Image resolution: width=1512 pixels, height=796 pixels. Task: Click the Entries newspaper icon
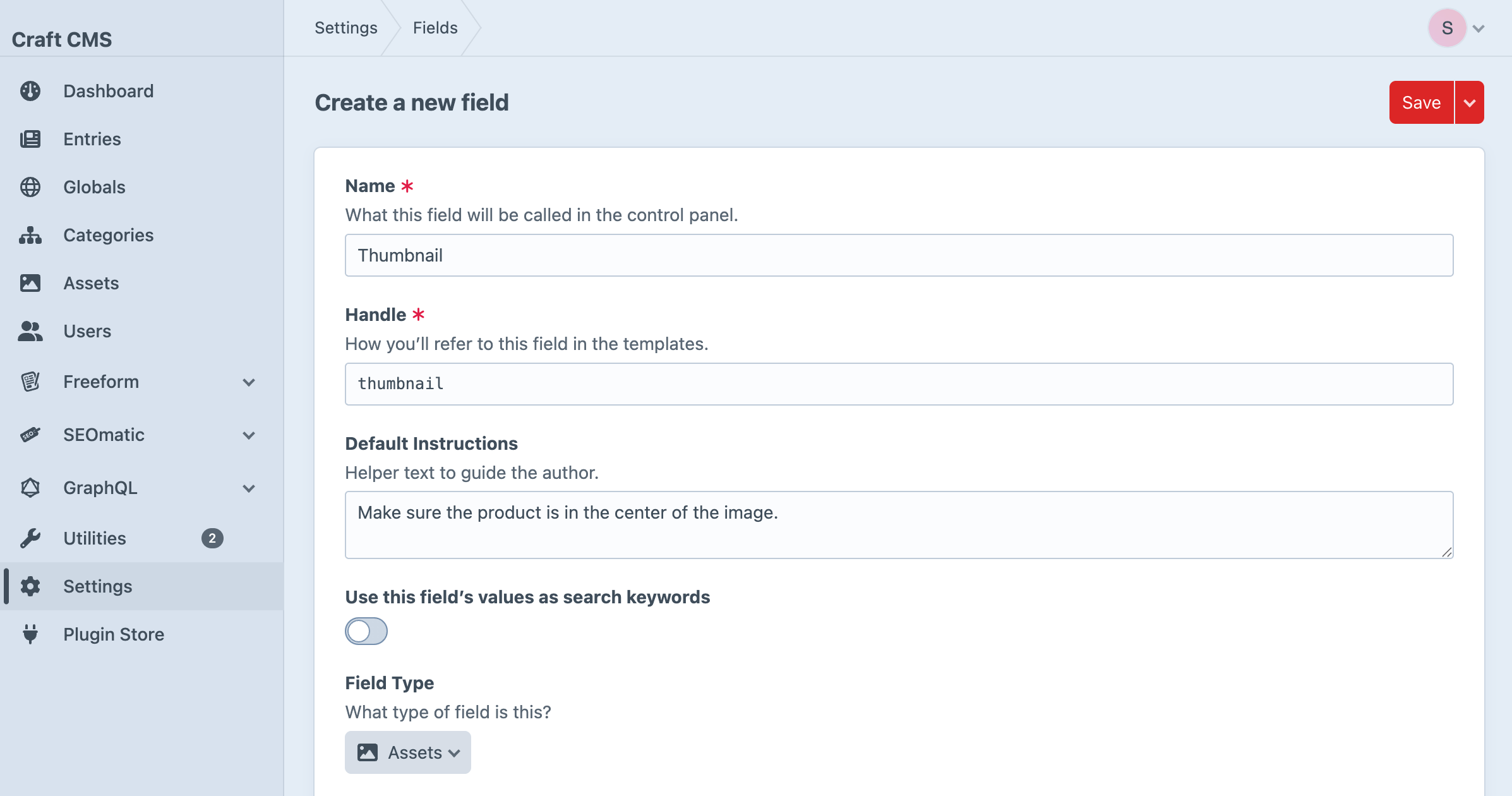click(x=30, y=139)
